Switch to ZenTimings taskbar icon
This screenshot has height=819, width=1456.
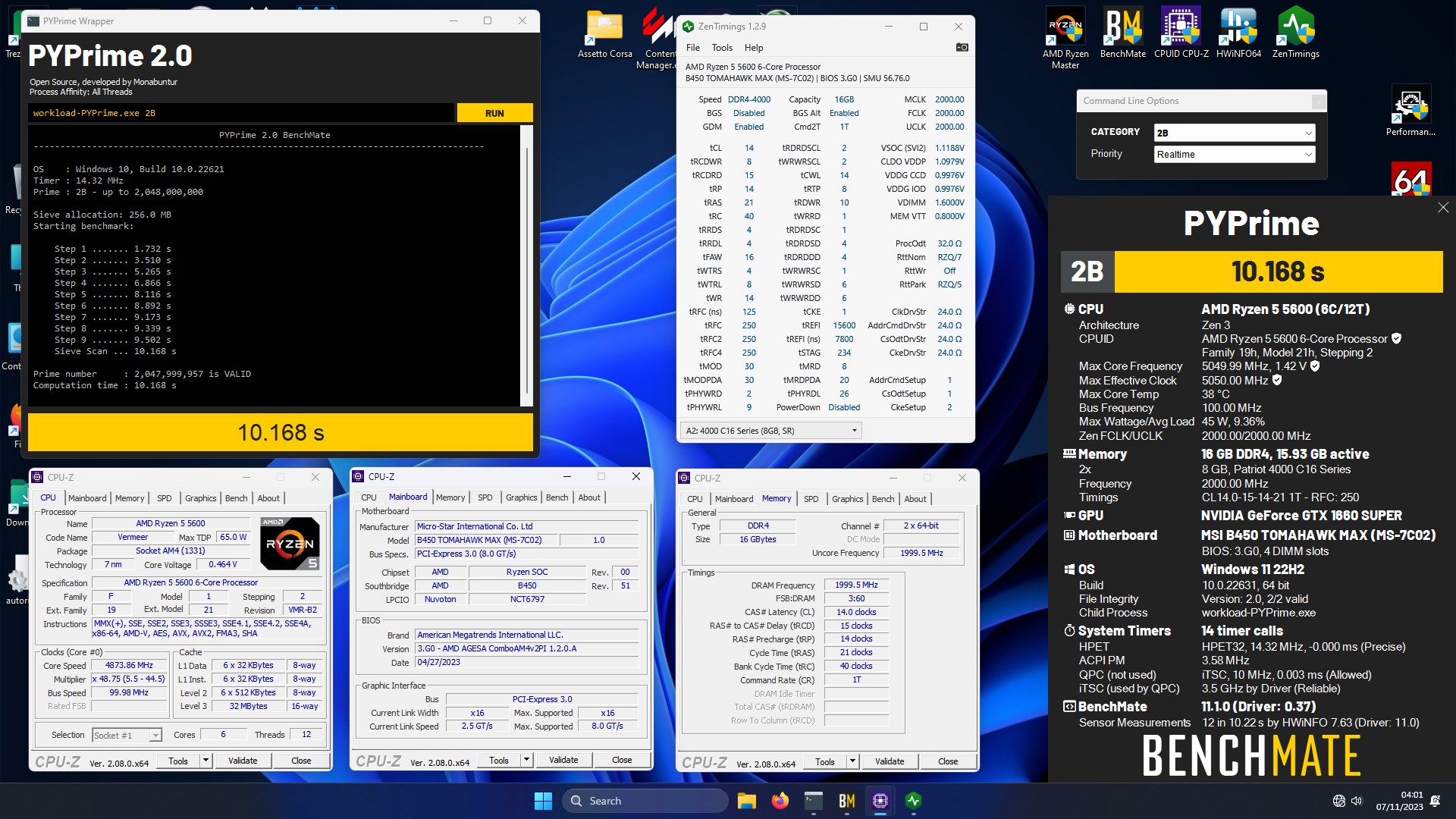[x=913, y=801]
